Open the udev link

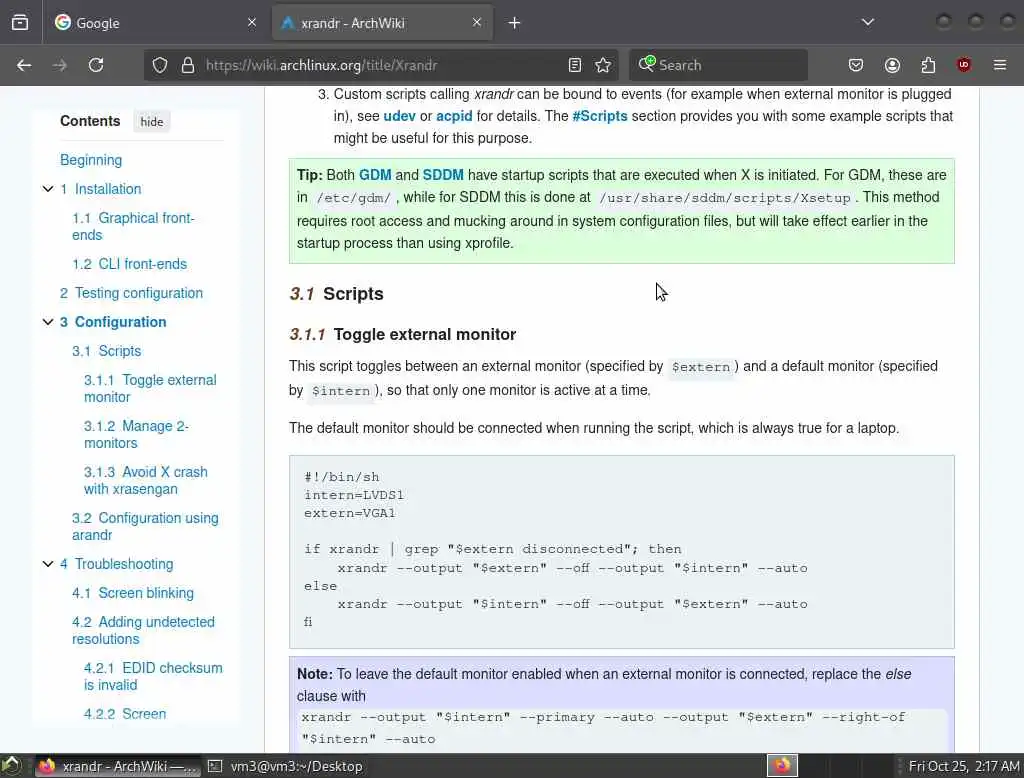click(x=399, y=116)
